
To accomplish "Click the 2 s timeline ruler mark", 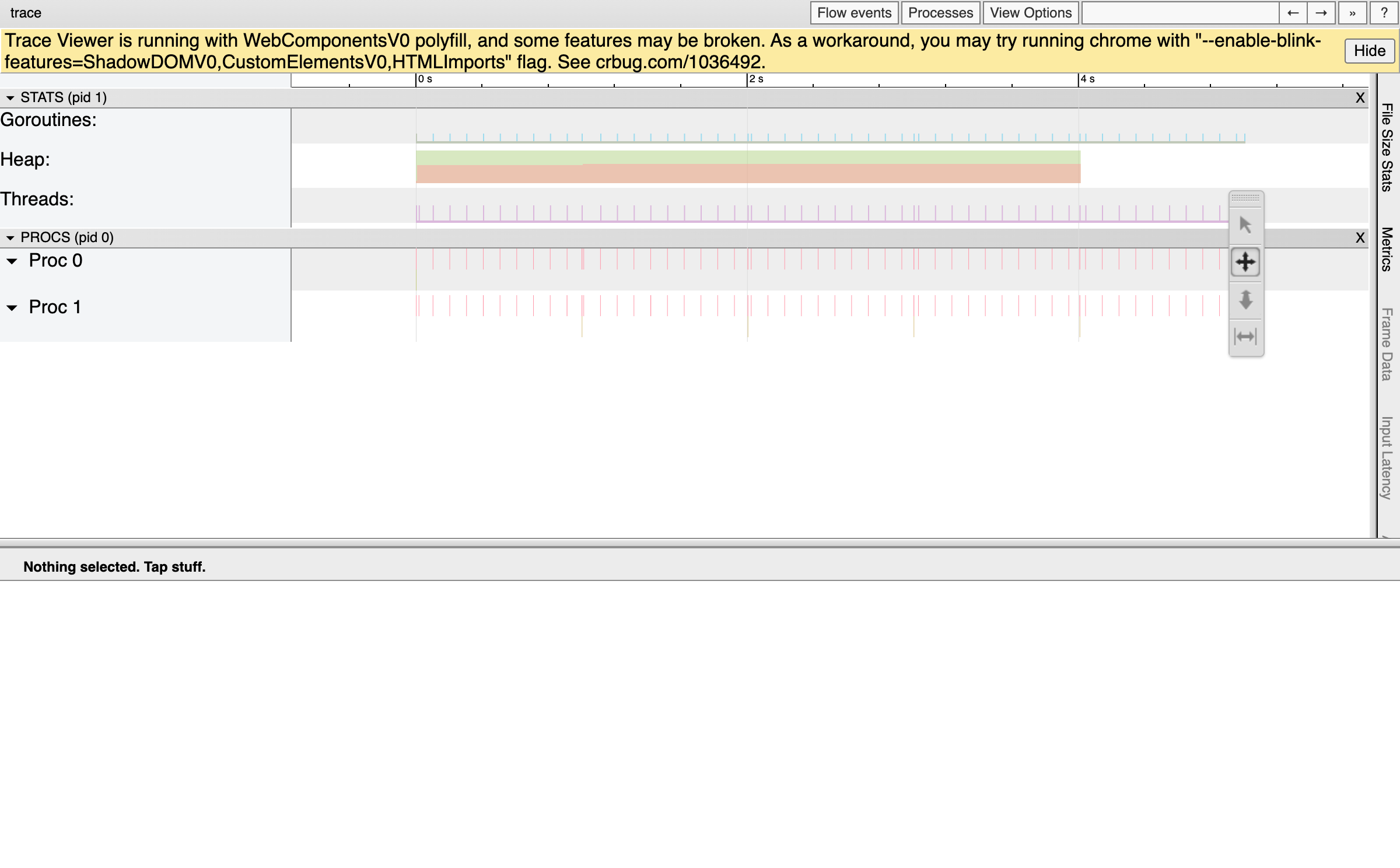I will 757,79.
